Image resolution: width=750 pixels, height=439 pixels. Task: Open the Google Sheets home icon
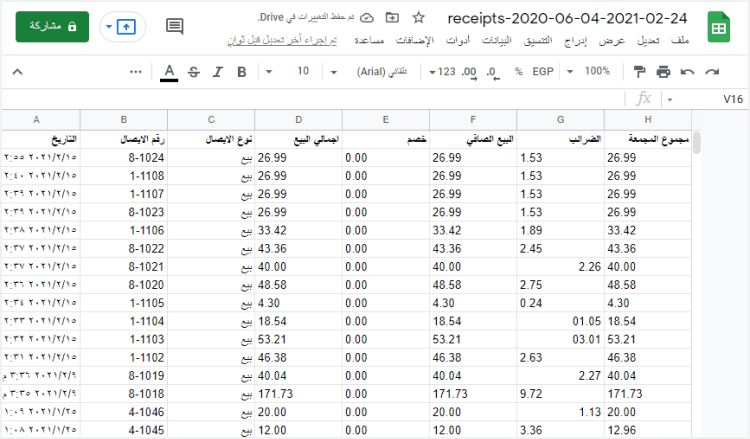point(718,28)
